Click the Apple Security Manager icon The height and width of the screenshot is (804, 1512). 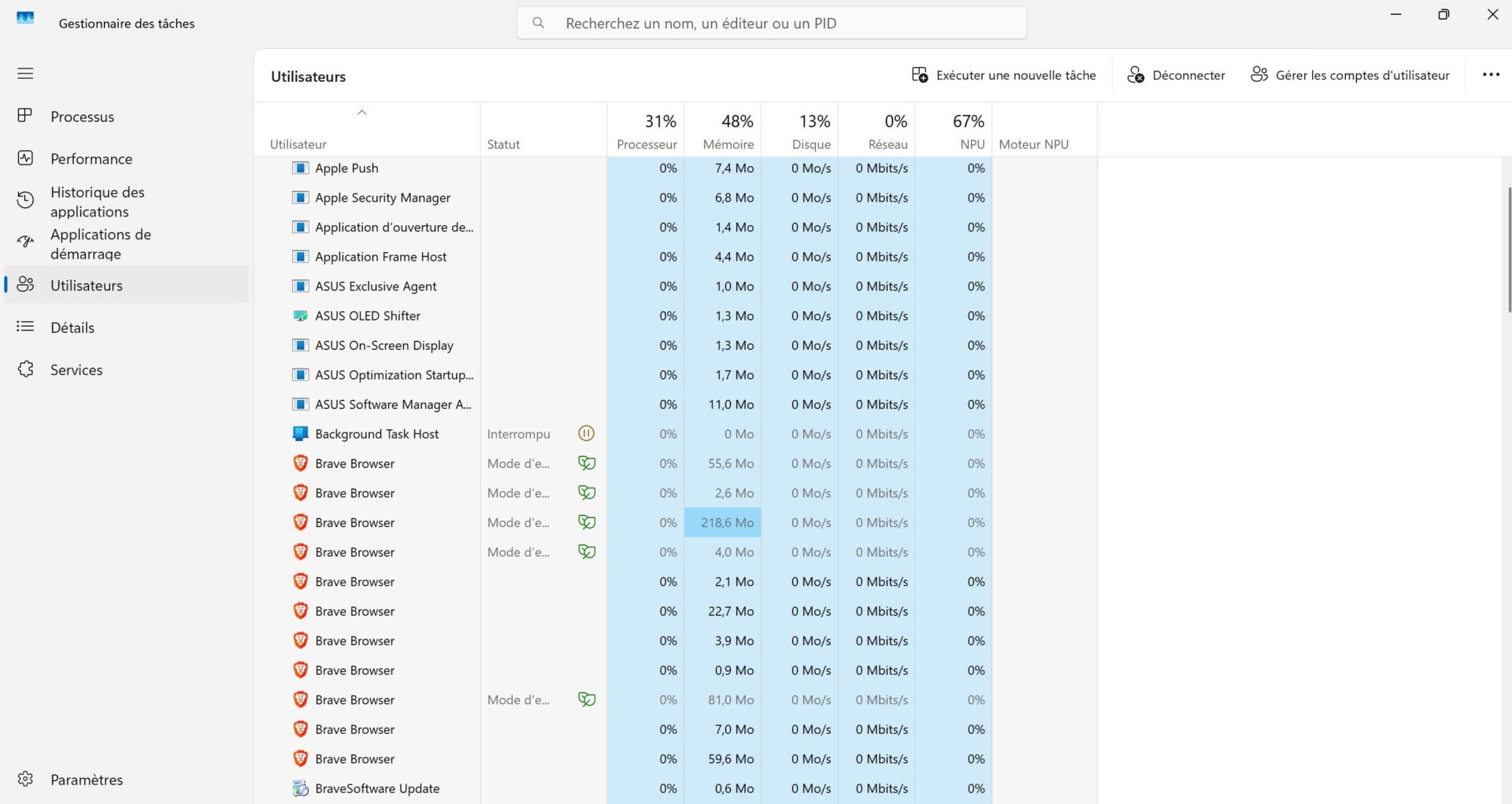coord(300,198)
